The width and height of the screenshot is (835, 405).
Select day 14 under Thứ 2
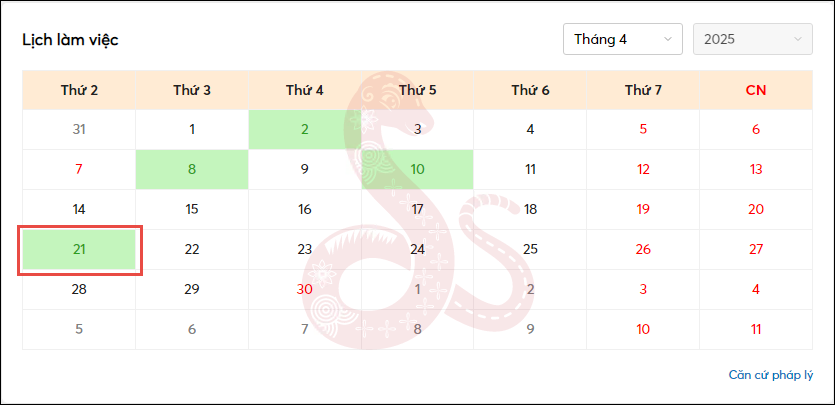coord(79,209)
